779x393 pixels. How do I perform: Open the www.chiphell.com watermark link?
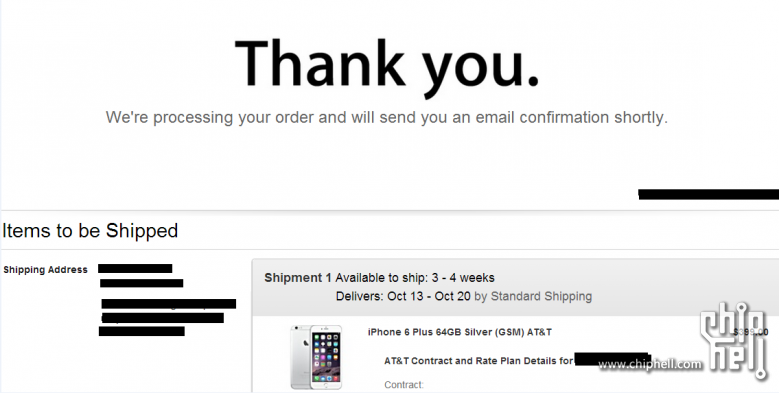(x=650, y=364)
